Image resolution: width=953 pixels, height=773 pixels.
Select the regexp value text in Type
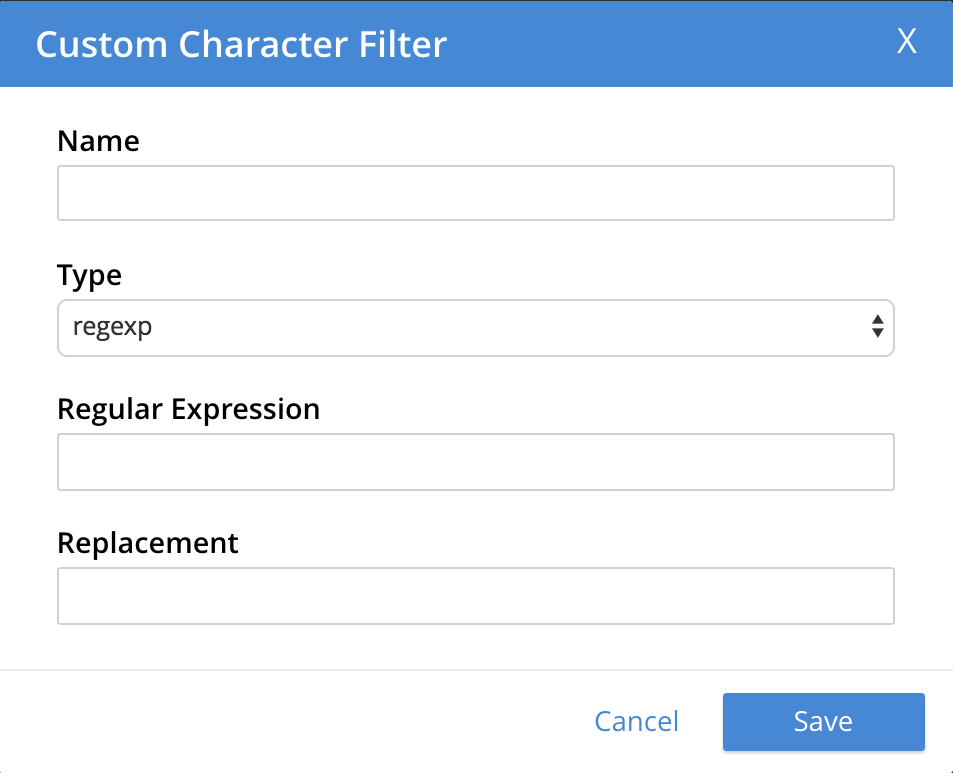click(112, 327)
